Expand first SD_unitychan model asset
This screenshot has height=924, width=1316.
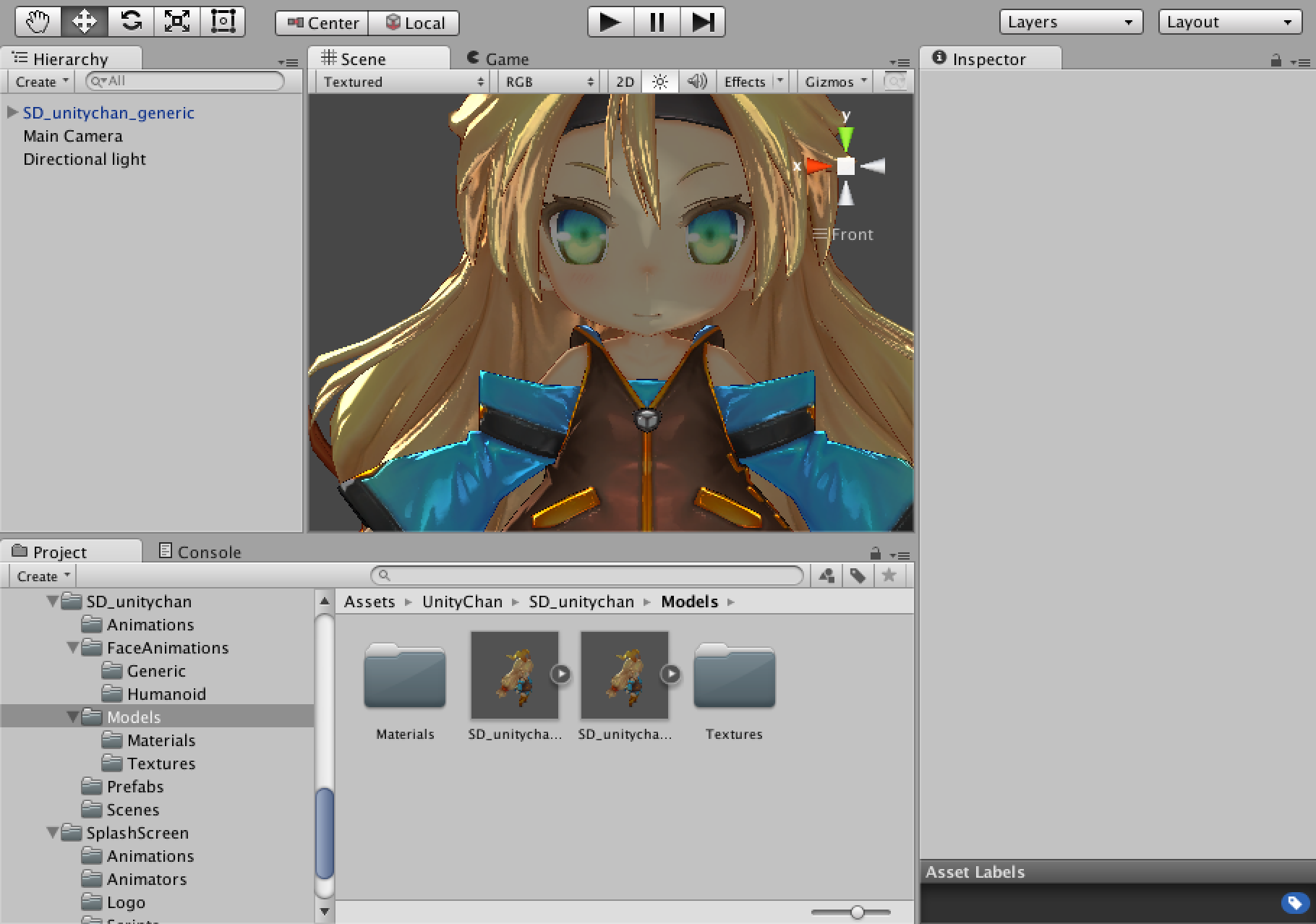pos(561,674)
